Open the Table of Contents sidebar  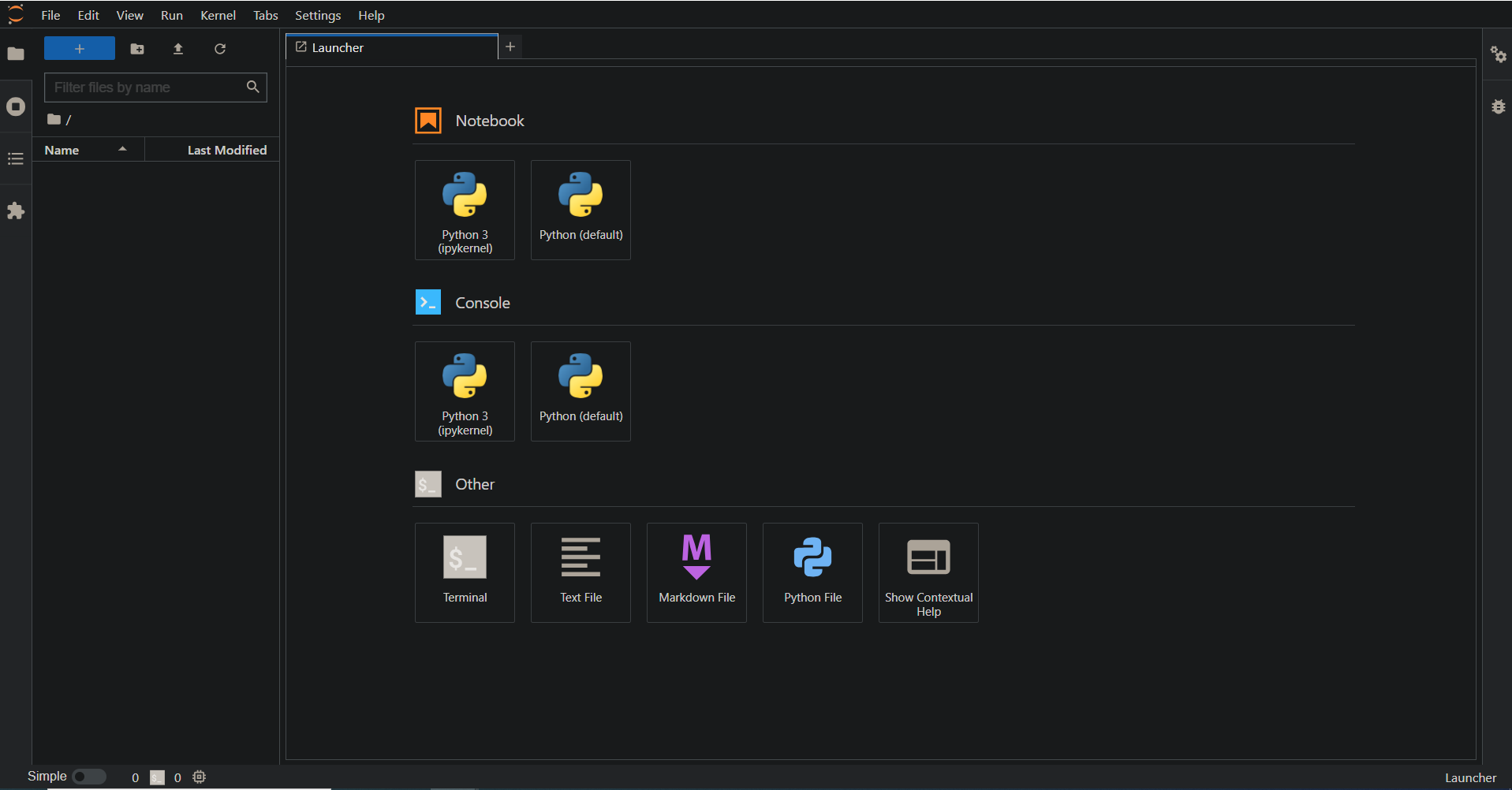click(16, 159)
